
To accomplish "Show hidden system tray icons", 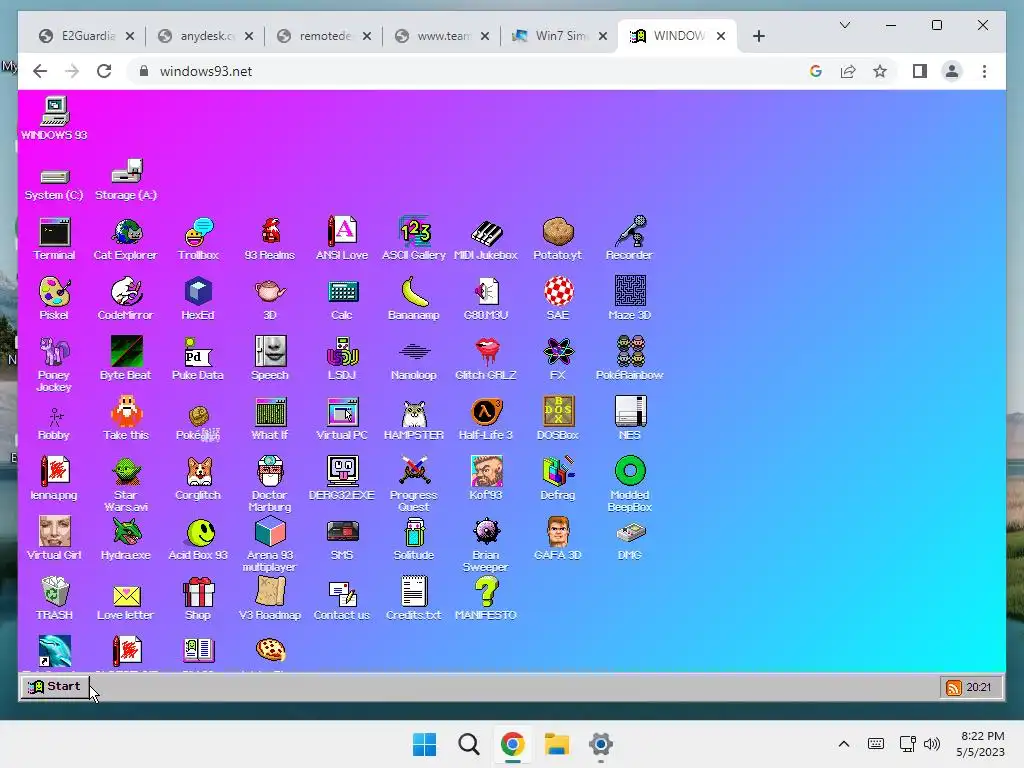I will 844,744.
